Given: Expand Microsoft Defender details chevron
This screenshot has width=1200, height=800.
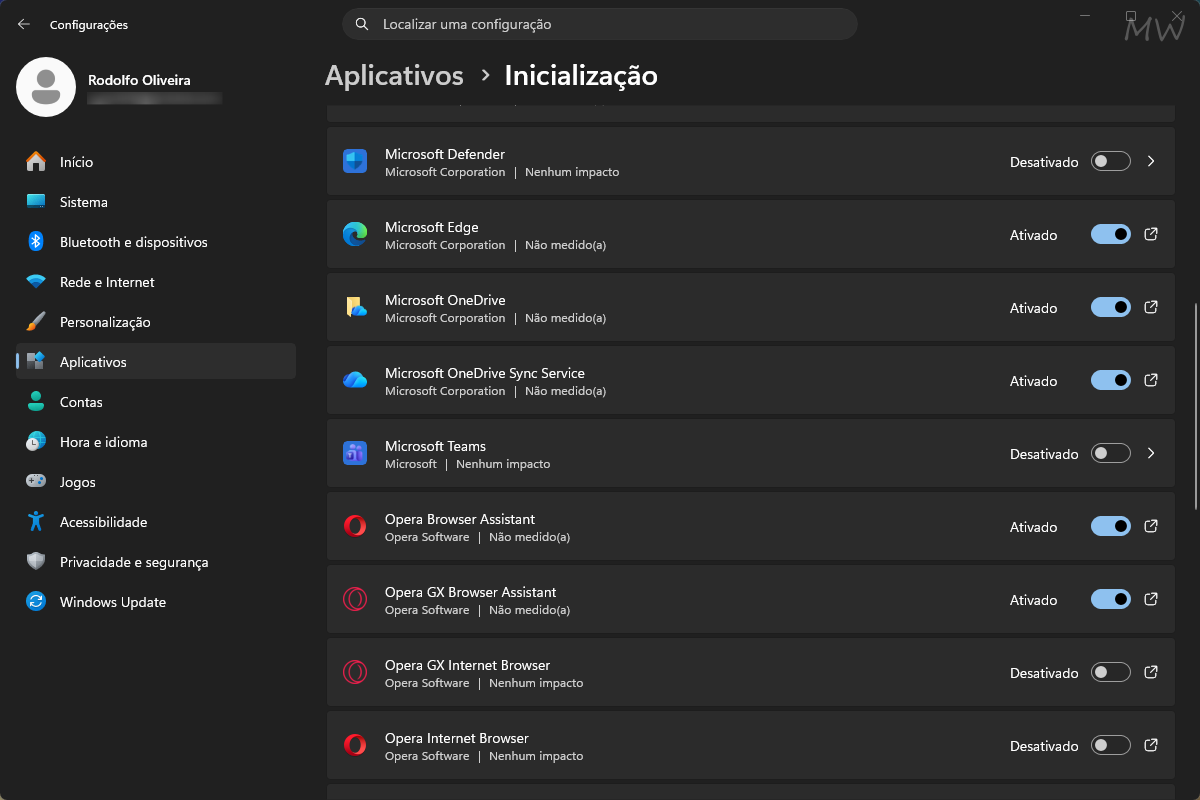Looking at the screenshot, I should tap(1151, 161).
